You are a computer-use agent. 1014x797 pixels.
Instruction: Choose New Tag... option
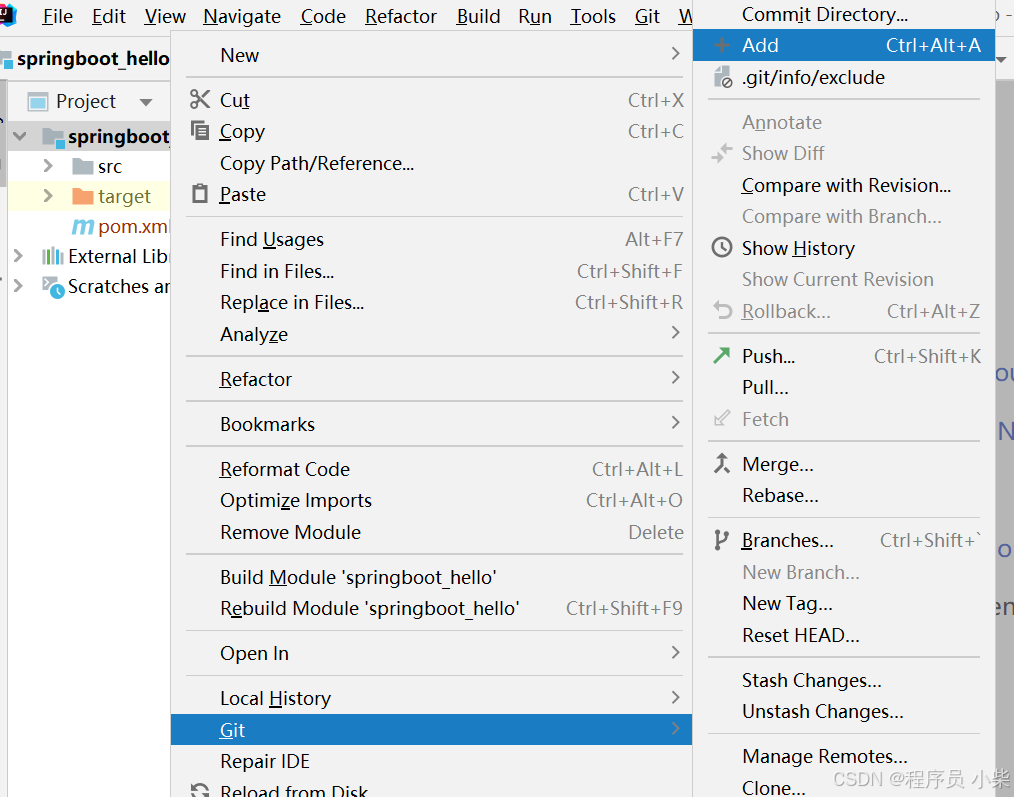(x=843, y=603)
